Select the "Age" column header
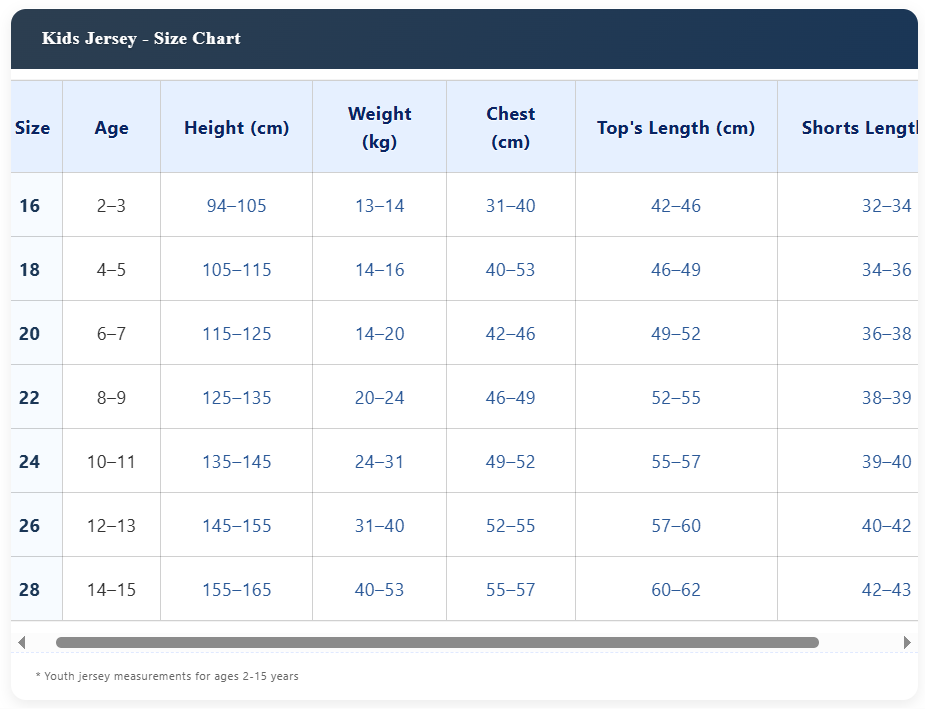The height and width of the screenshot is (709, 925). click(x=111, y=128)
